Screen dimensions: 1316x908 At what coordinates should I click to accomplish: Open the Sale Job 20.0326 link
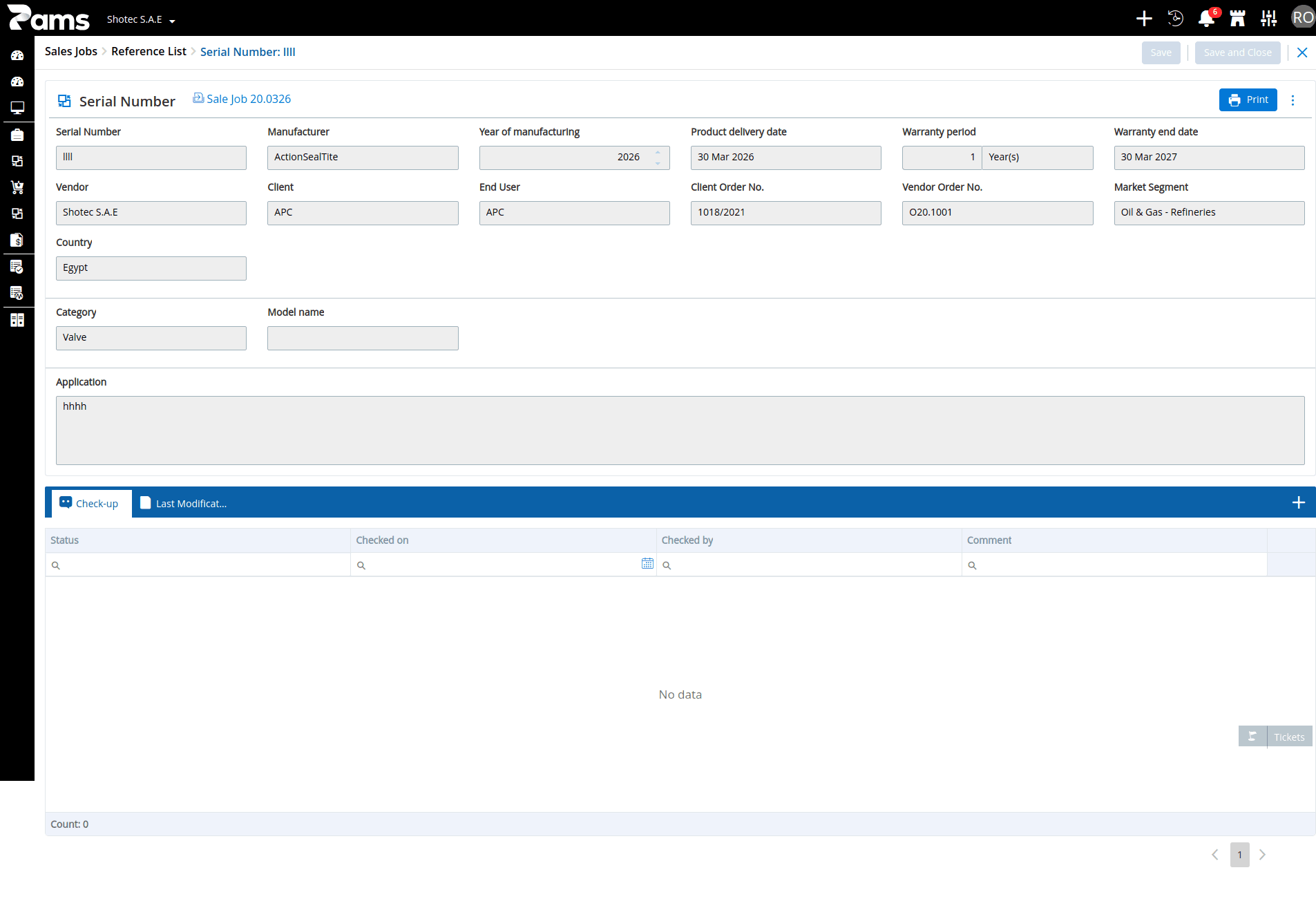(242, 99)
